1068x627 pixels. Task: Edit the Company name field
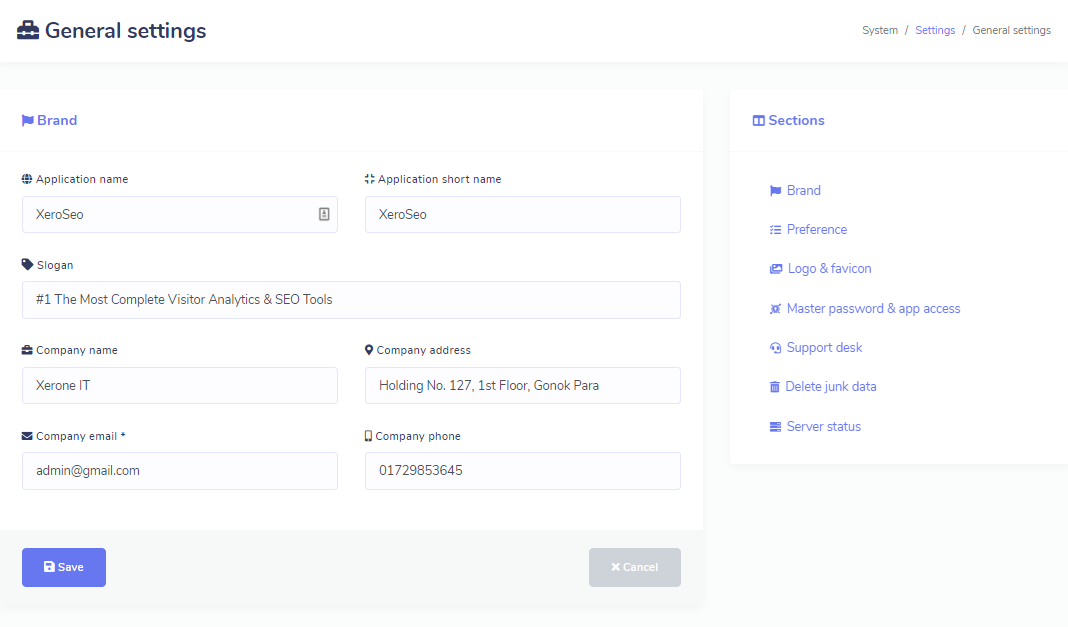(180, 385)
